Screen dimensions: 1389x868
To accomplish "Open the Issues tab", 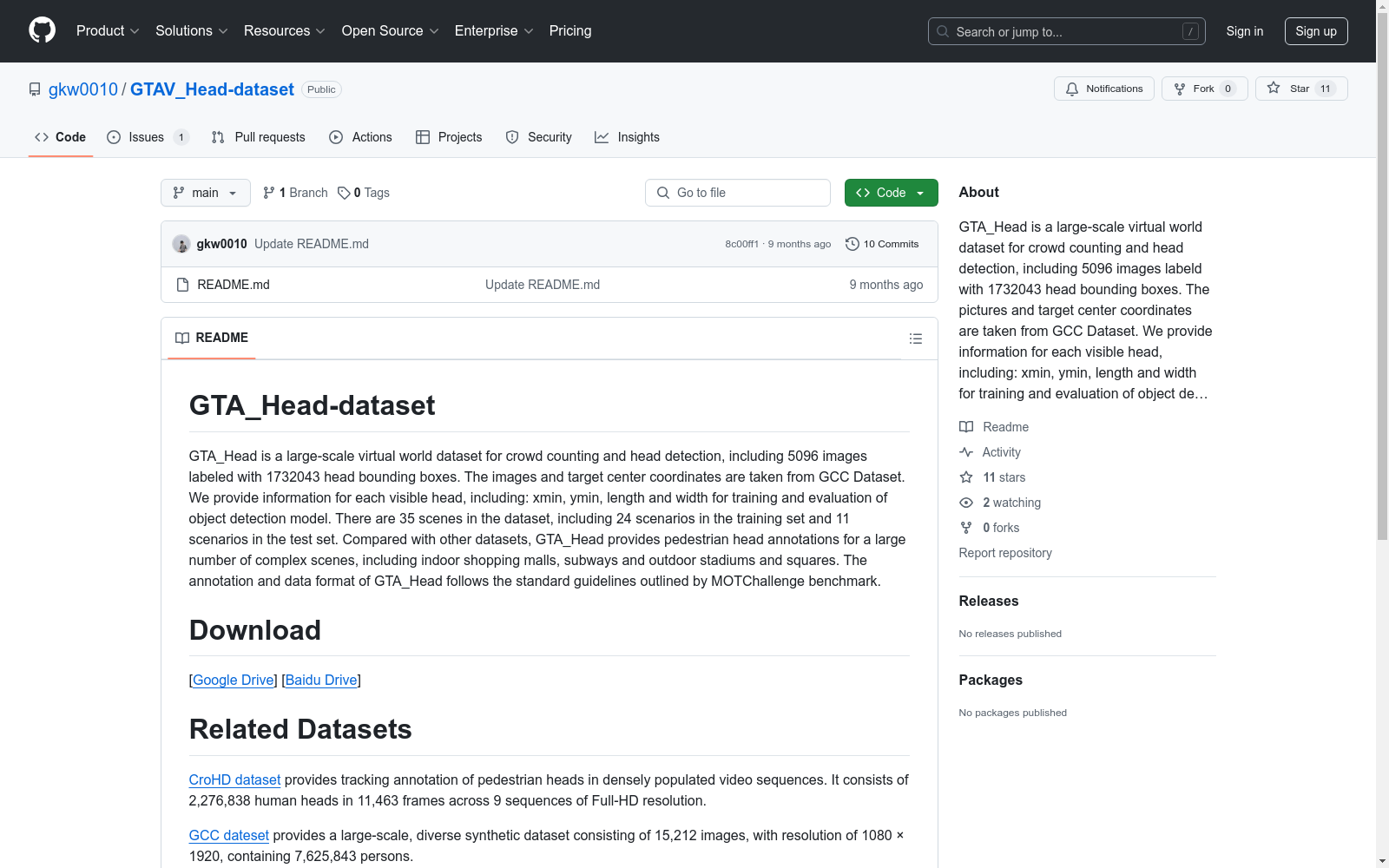I will pyautogui.click(x=148, y=137).
